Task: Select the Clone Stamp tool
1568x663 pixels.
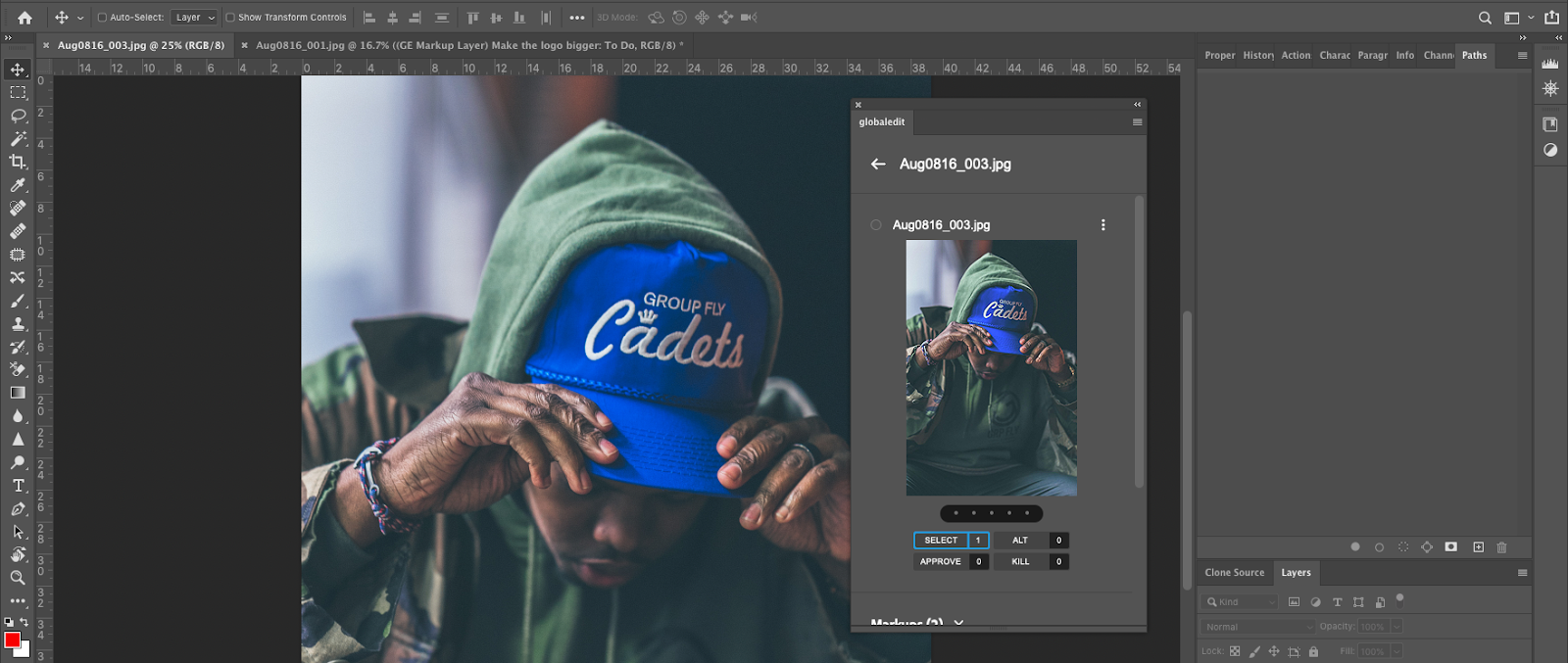Action: tap(18, 324)
